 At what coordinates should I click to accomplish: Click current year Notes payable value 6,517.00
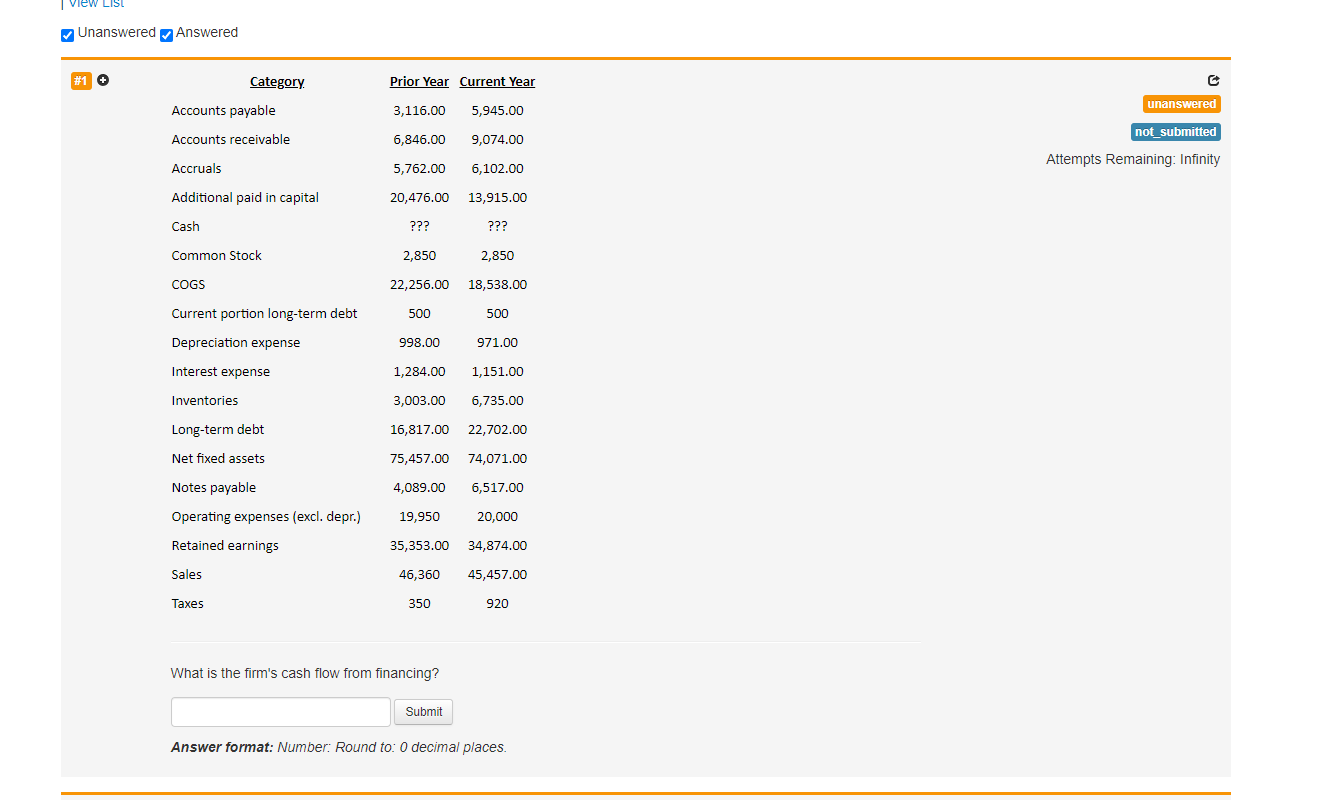(x=497, y=488)
